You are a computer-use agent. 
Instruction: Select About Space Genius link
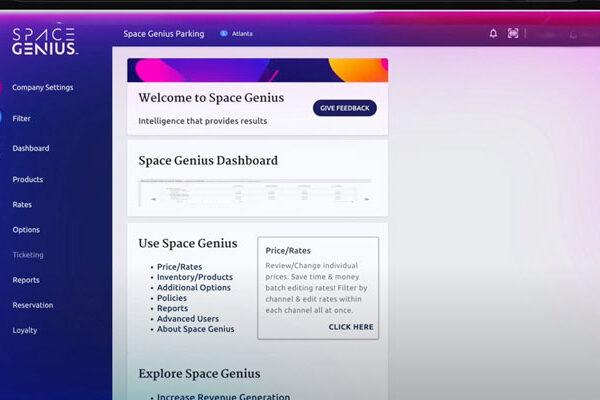(196, 329)
